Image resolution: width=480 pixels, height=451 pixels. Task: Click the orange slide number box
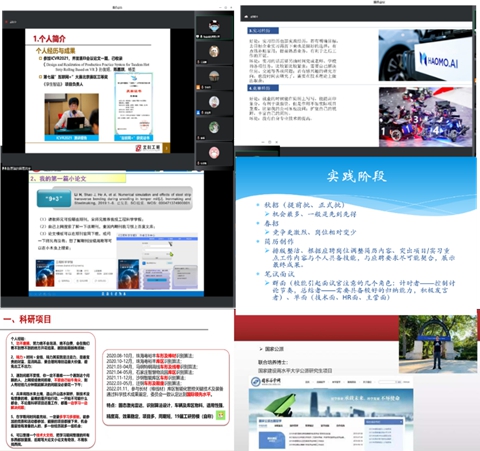coord(167,148)
